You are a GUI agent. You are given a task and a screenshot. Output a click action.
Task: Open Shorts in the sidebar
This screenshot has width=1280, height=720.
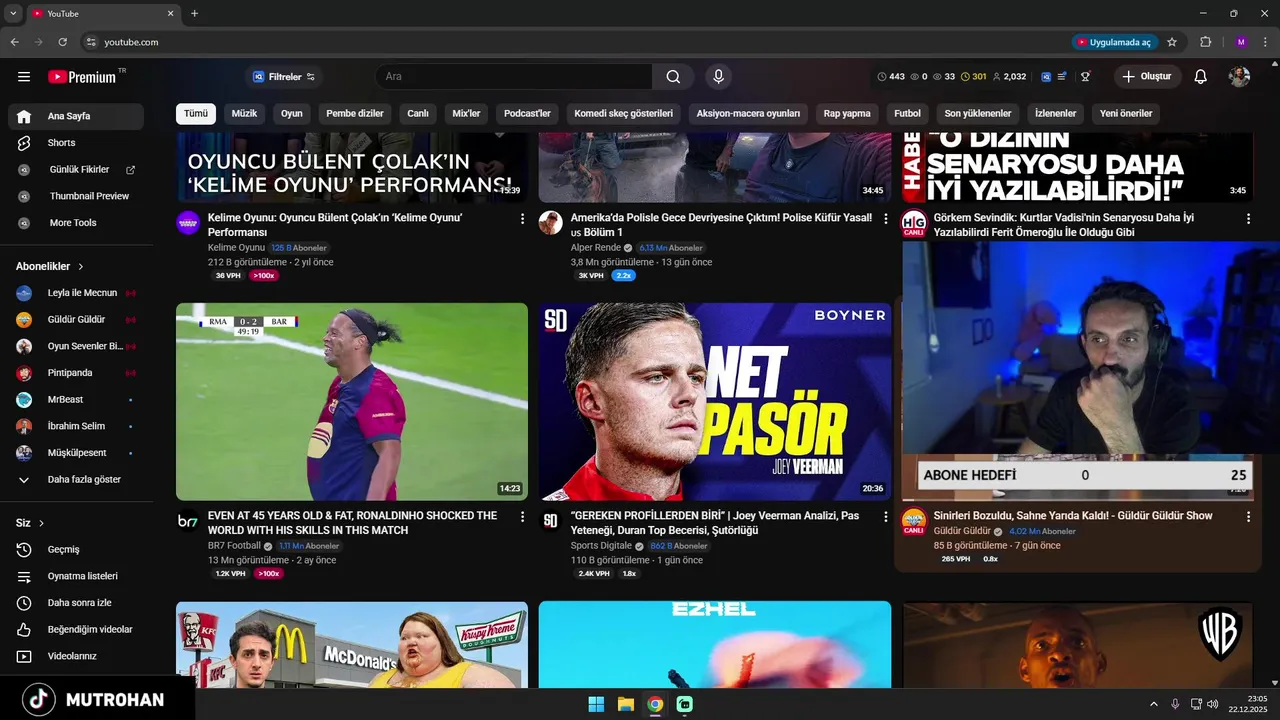[76, 143]
